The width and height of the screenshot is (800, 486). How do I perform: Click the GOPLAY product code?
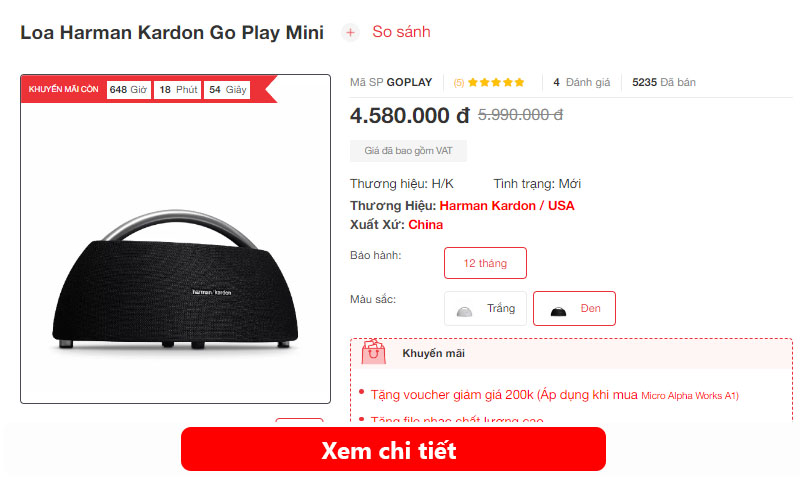[409, 82]
